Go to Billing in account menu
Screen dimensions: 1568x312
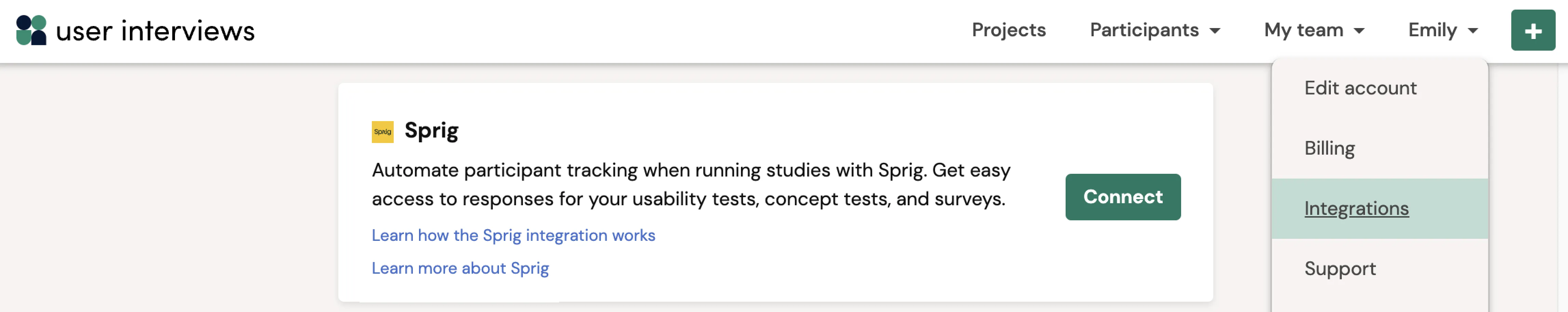click(x=1329, y=148)
